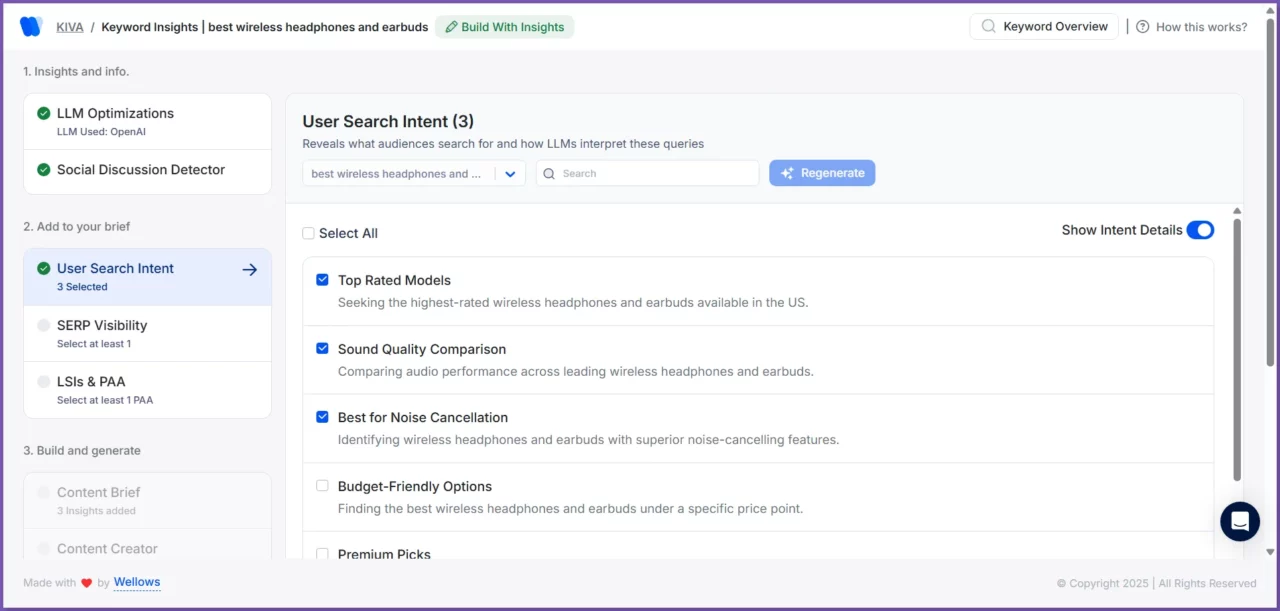
Task: Click the search magnifier in the intent search field
Action: point(548,173)
